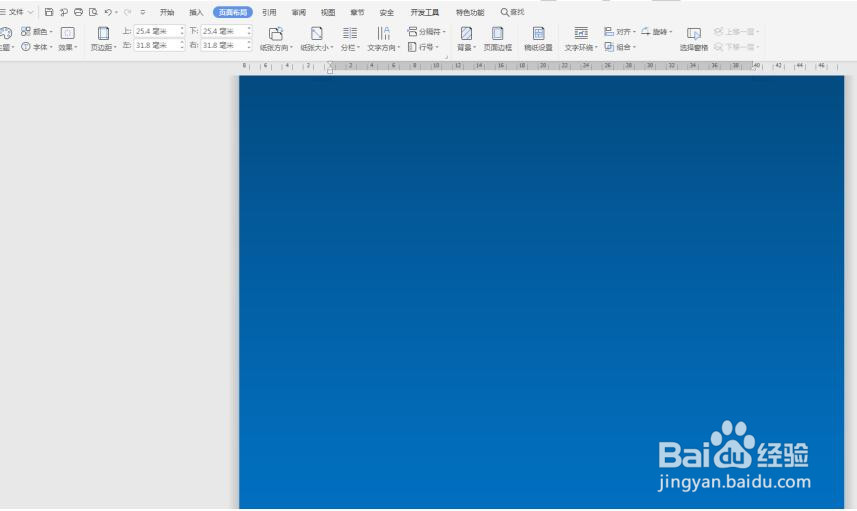The width and height of the screenshot is (857, 511).
Task: Click the Text Wrap (文字环绕) icon
Action: tap(581, 33)
